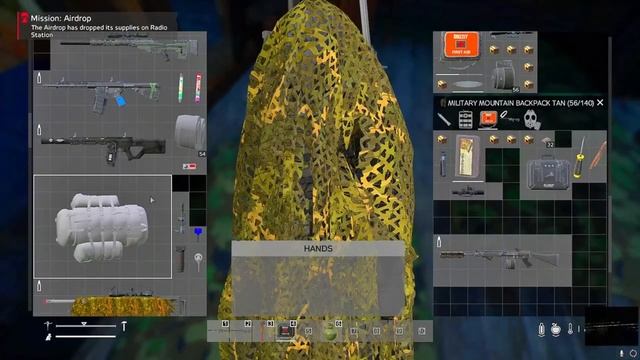Select the assault rifle with the blue tag
Image resolution: width=640 pixels, height=360 pixels.
click(101, 93)
